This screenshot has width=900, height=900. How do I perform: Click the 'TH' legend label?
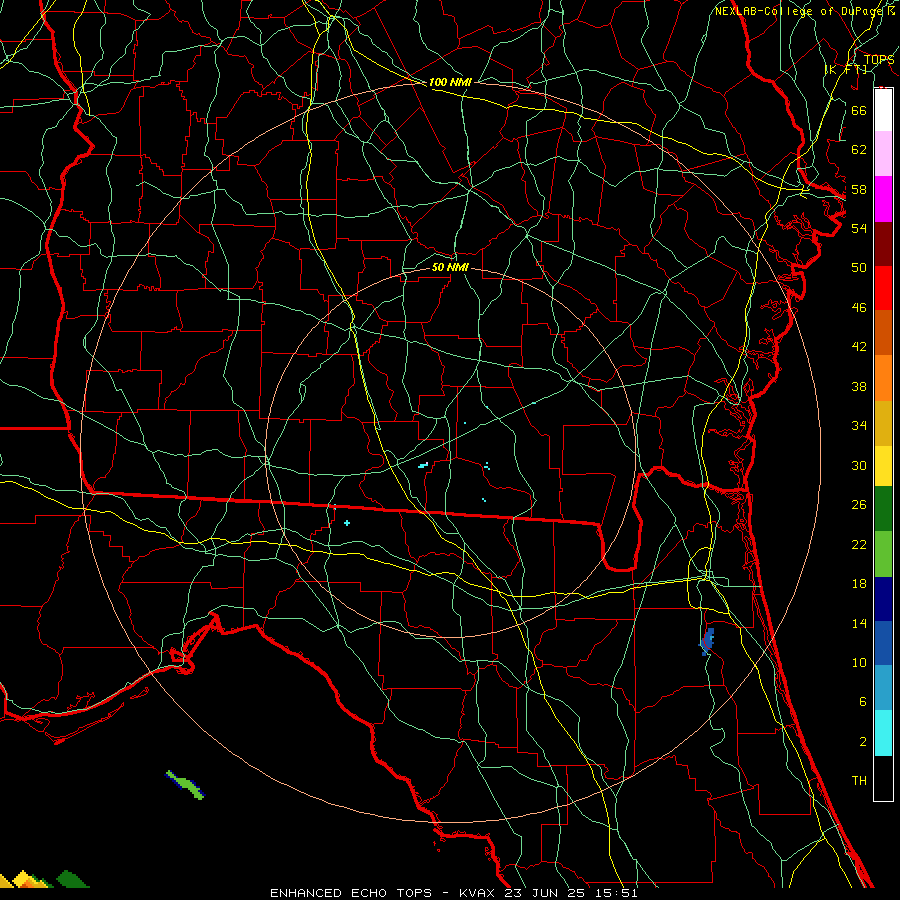(859, 781)
